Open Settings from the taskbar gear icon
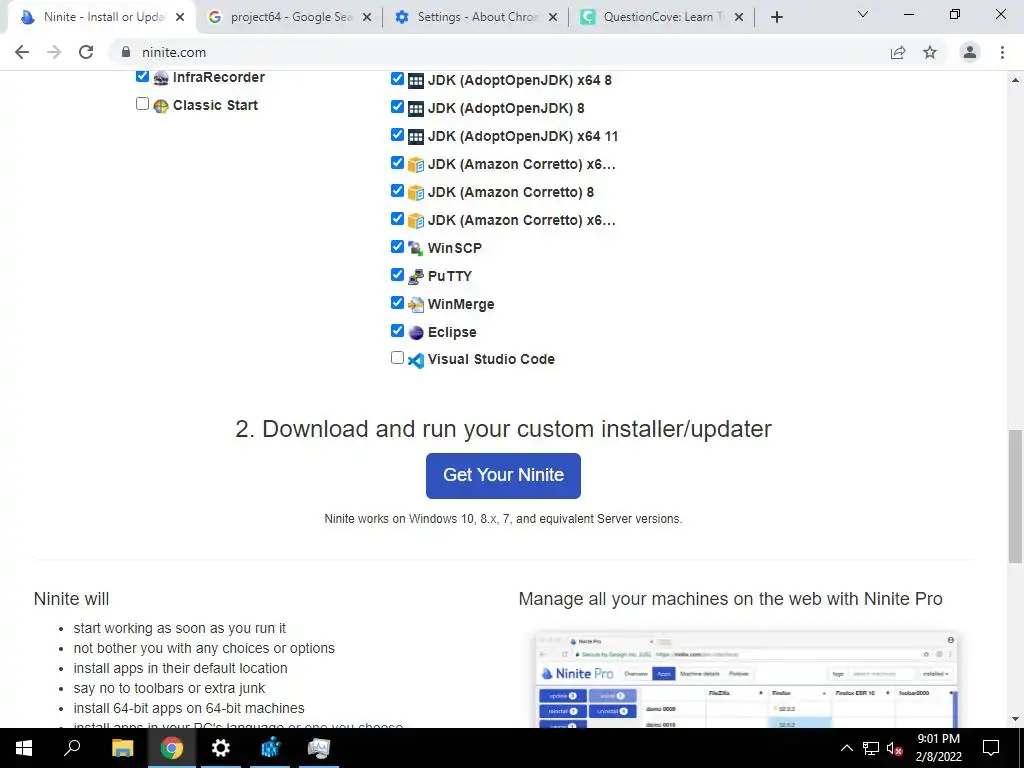This screenshot has height=768, width=1024. click(x=221, y=748)
